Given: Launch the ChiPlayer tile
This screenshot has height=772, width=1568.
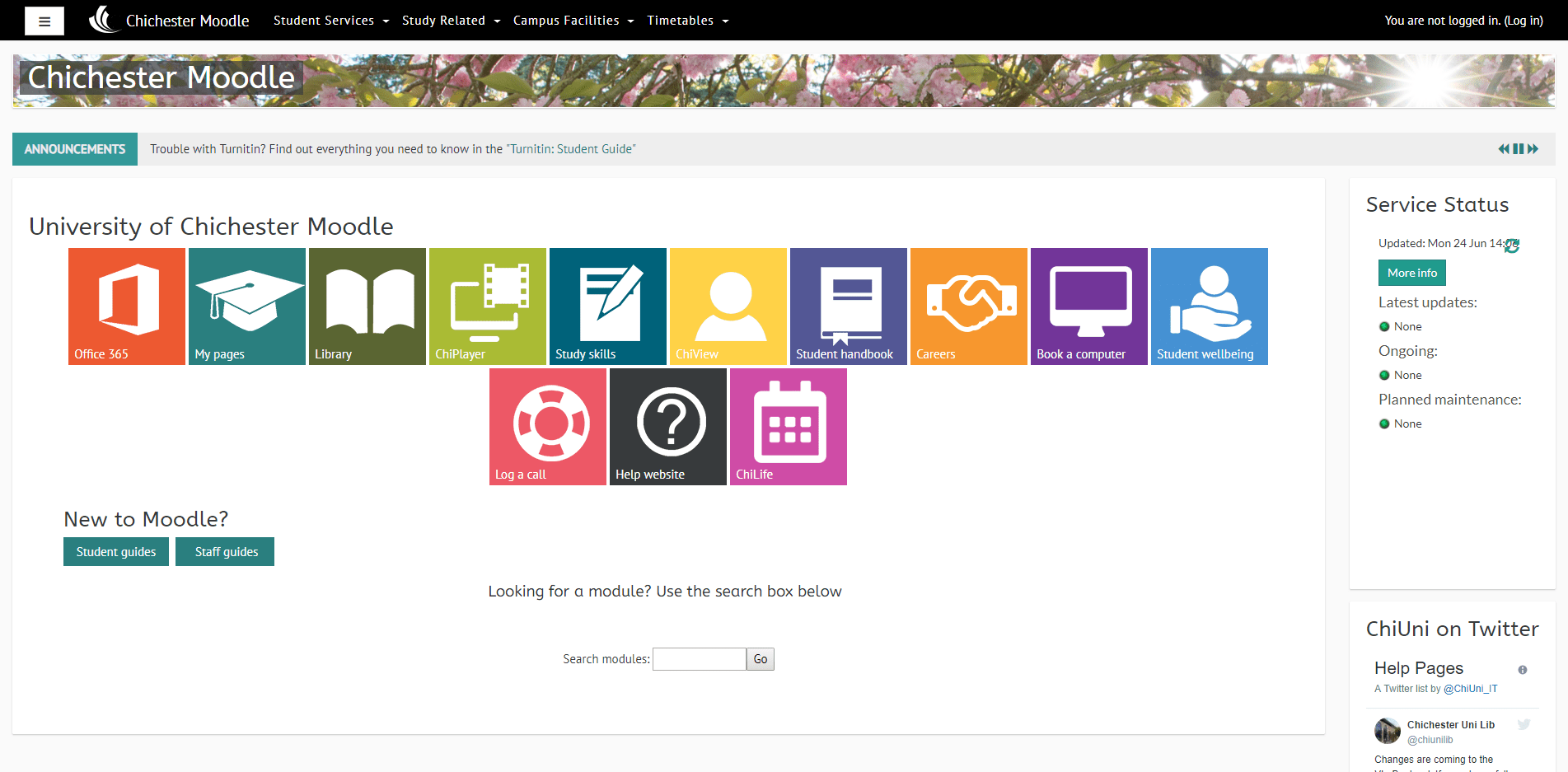Looking at the screenshot, I should 488,306.
